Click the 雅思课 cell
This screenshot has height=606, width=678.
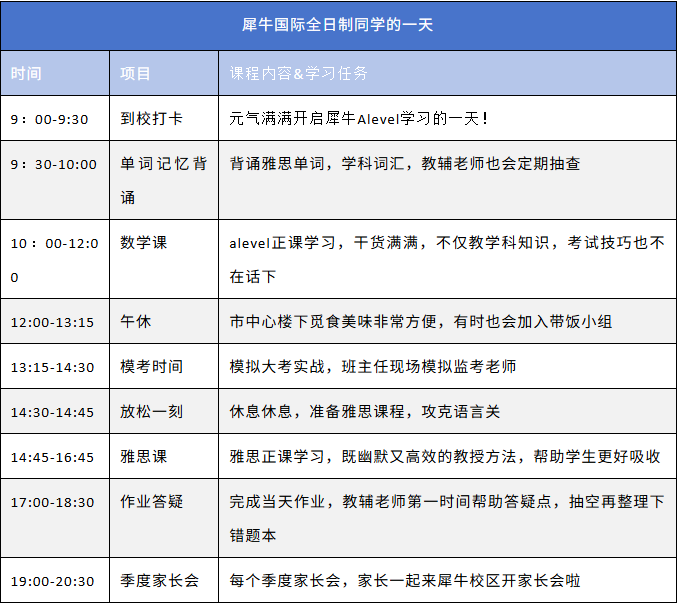(x=144, y=456)
